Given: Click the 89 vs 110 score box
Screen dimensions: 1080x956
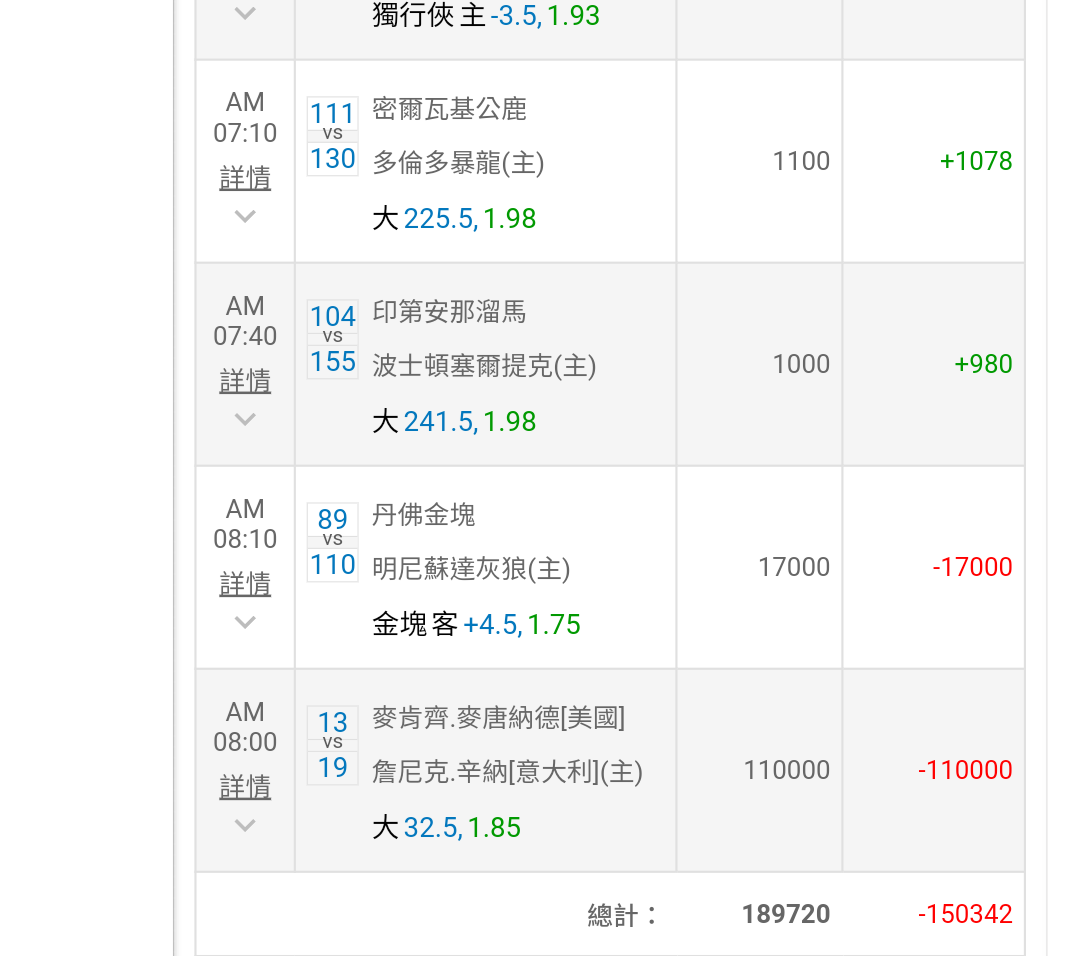Looking at the screenshot, I should [x=333, y=542].
